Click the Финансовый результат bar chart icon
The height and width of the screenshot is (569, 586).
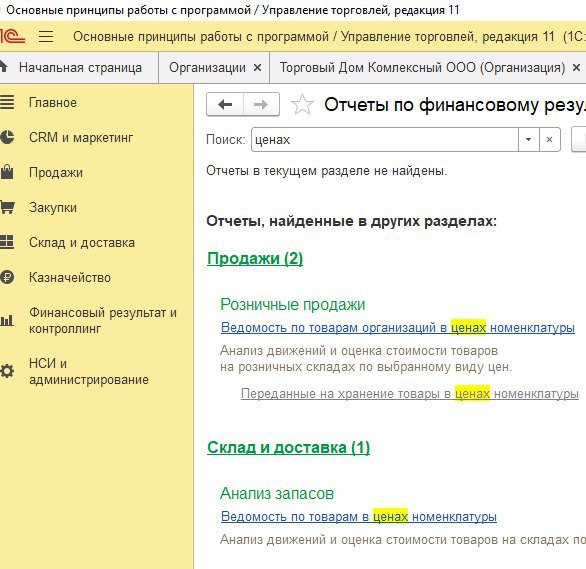[x=7, y=320]
